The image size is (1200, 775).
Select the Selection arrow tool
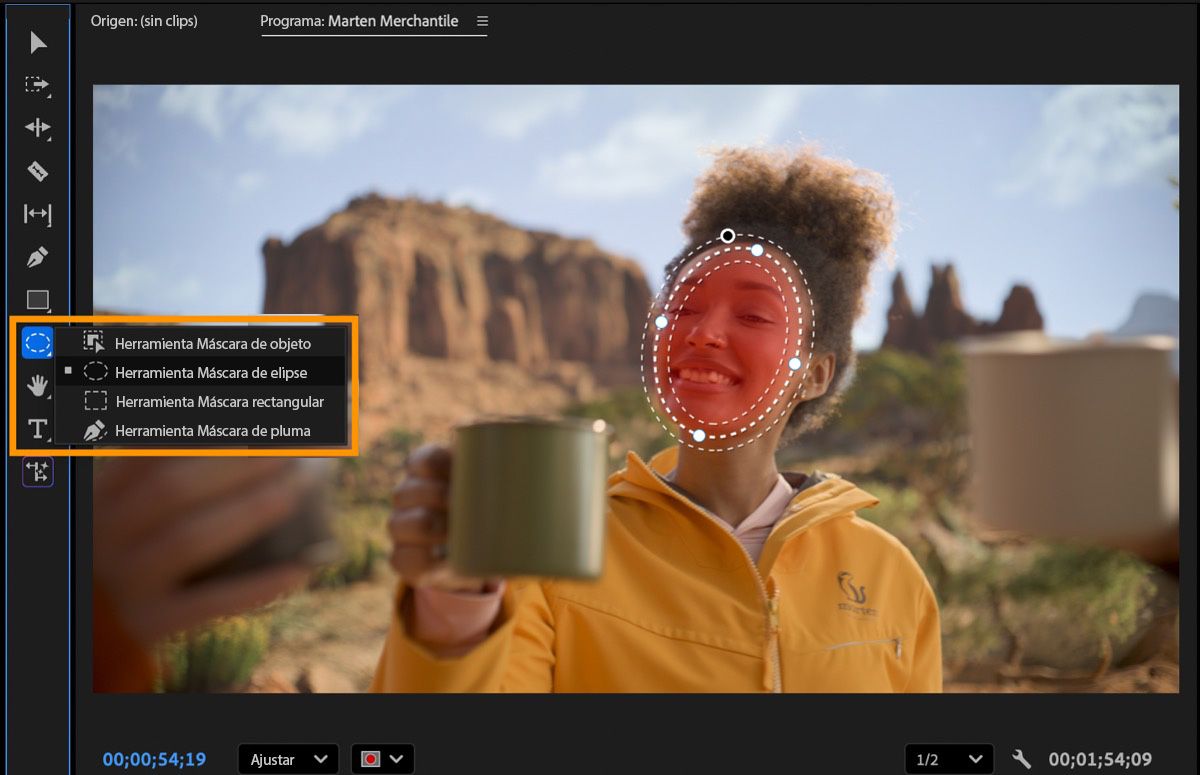tap(38, 42)
